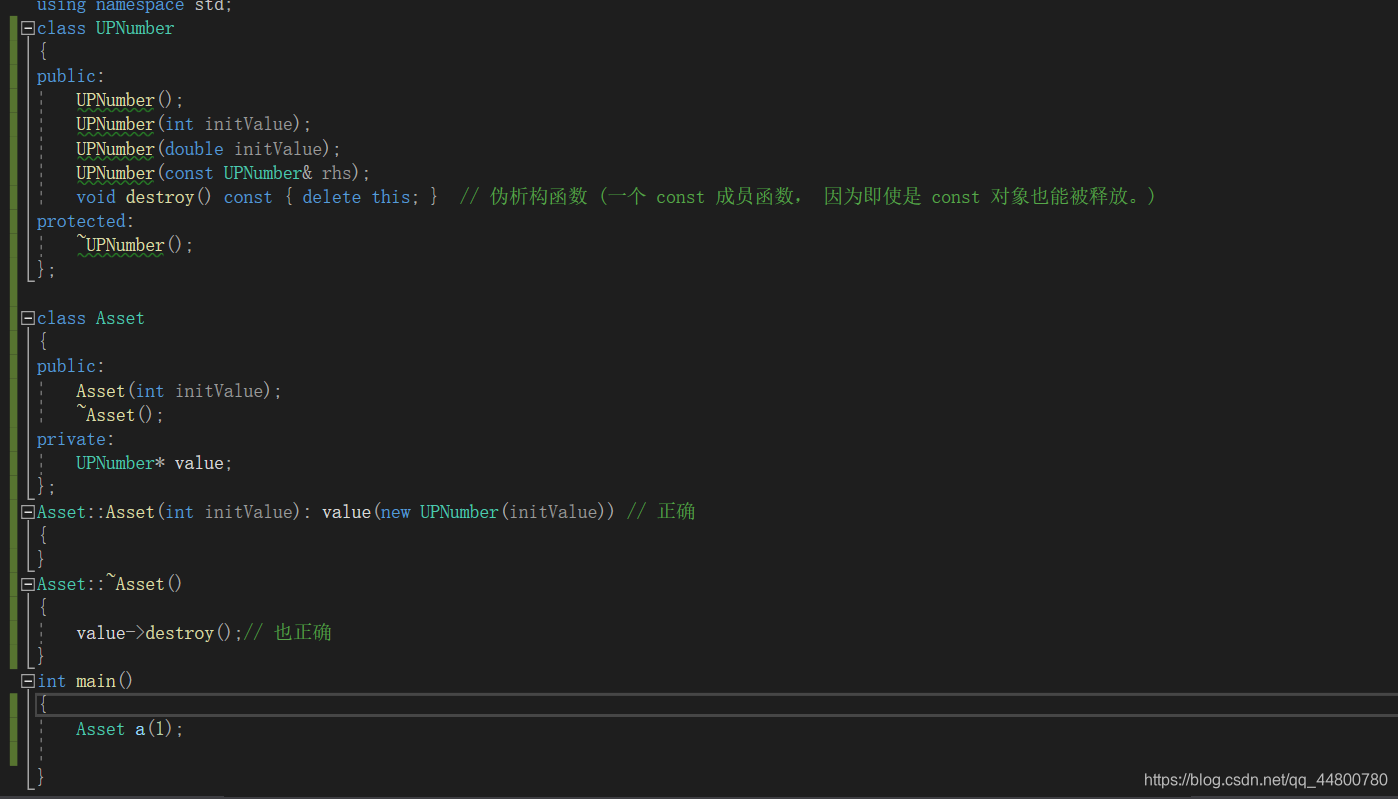The image size is (1398, 799).
Task: Click the '~Asset();' declaration
Action: 120,415
